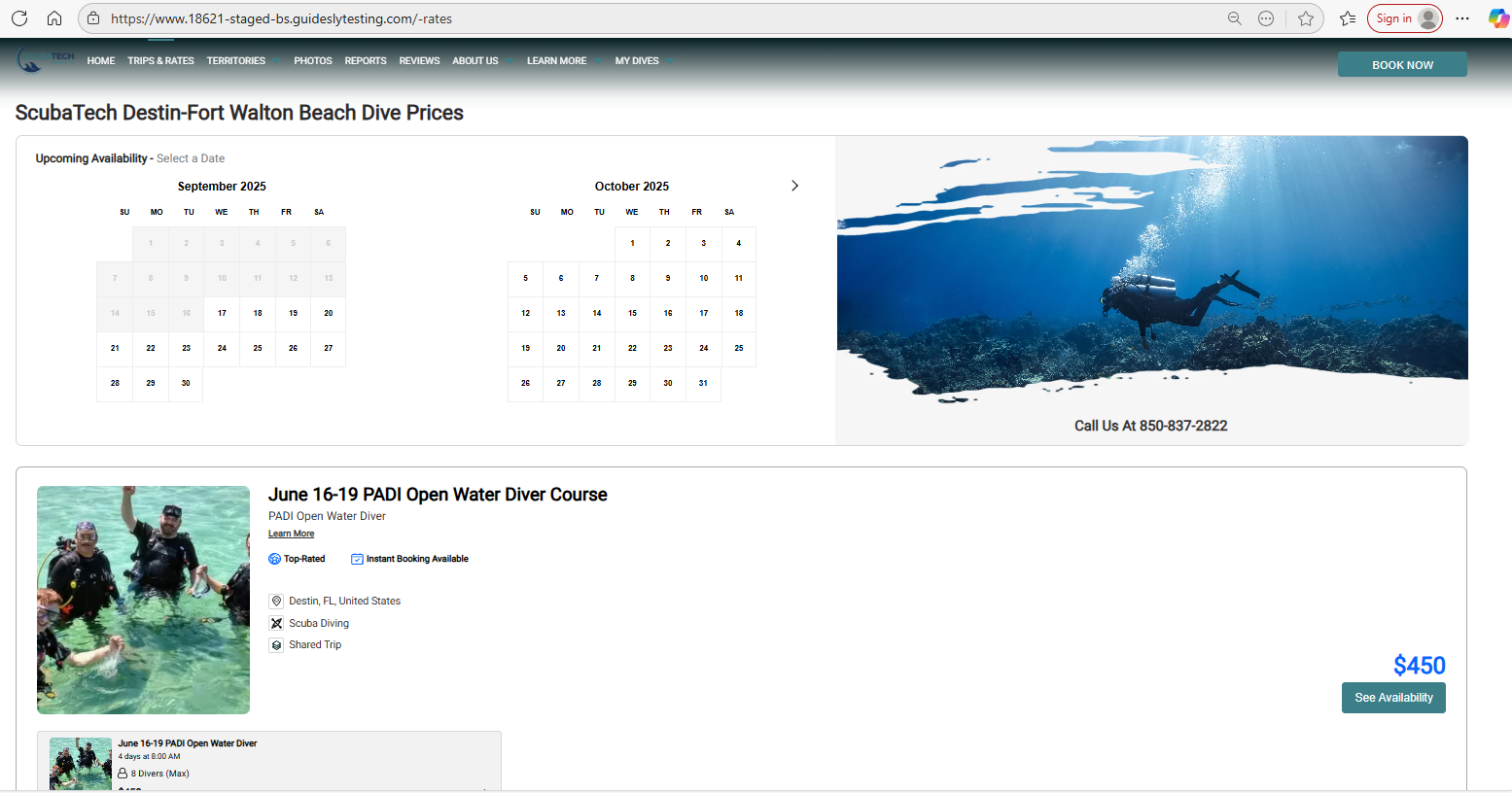
Task: Add page to favorites with star icon
Action: [1305, 18]
